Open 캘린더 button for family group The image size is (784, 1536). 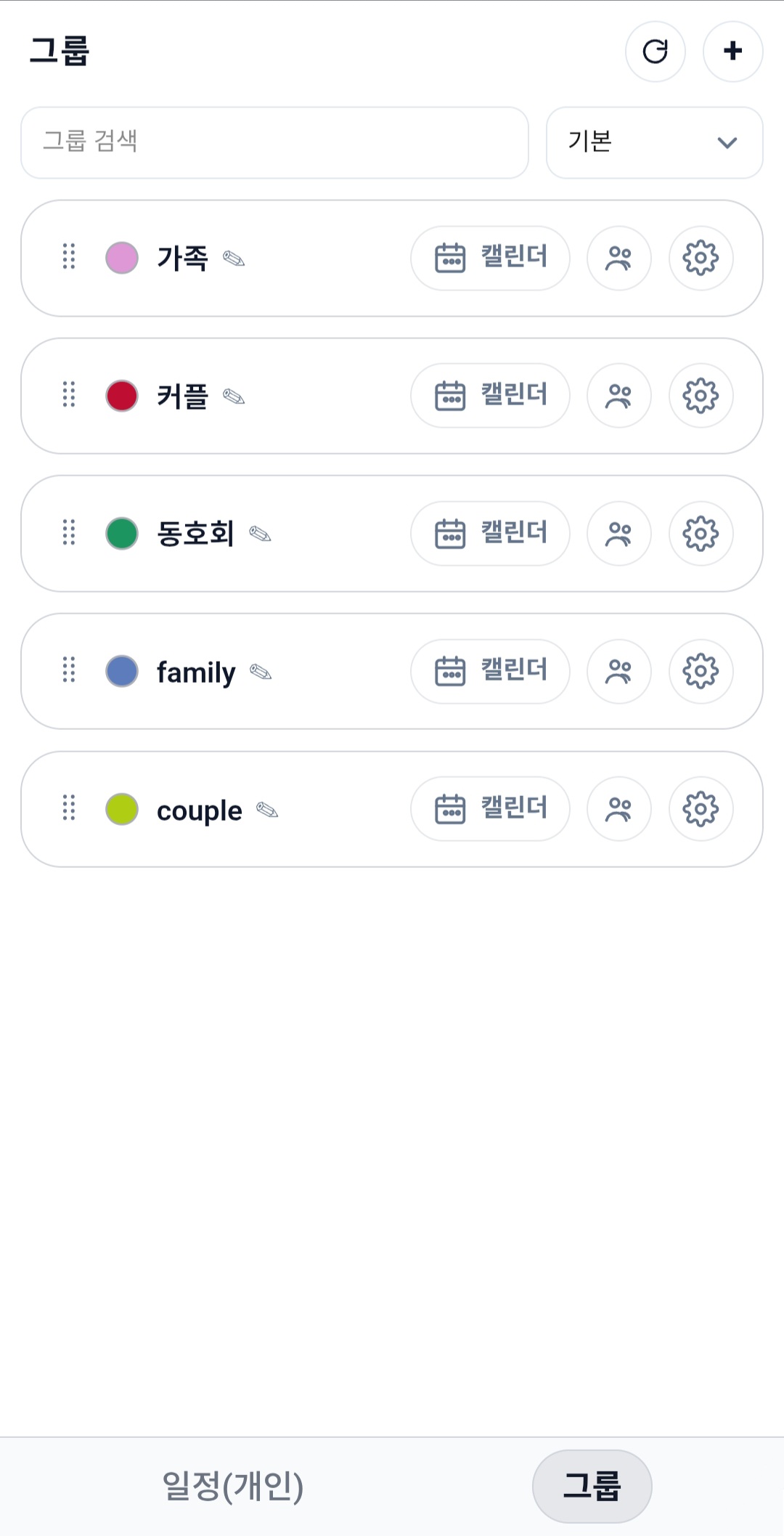[x=490, y=672]
